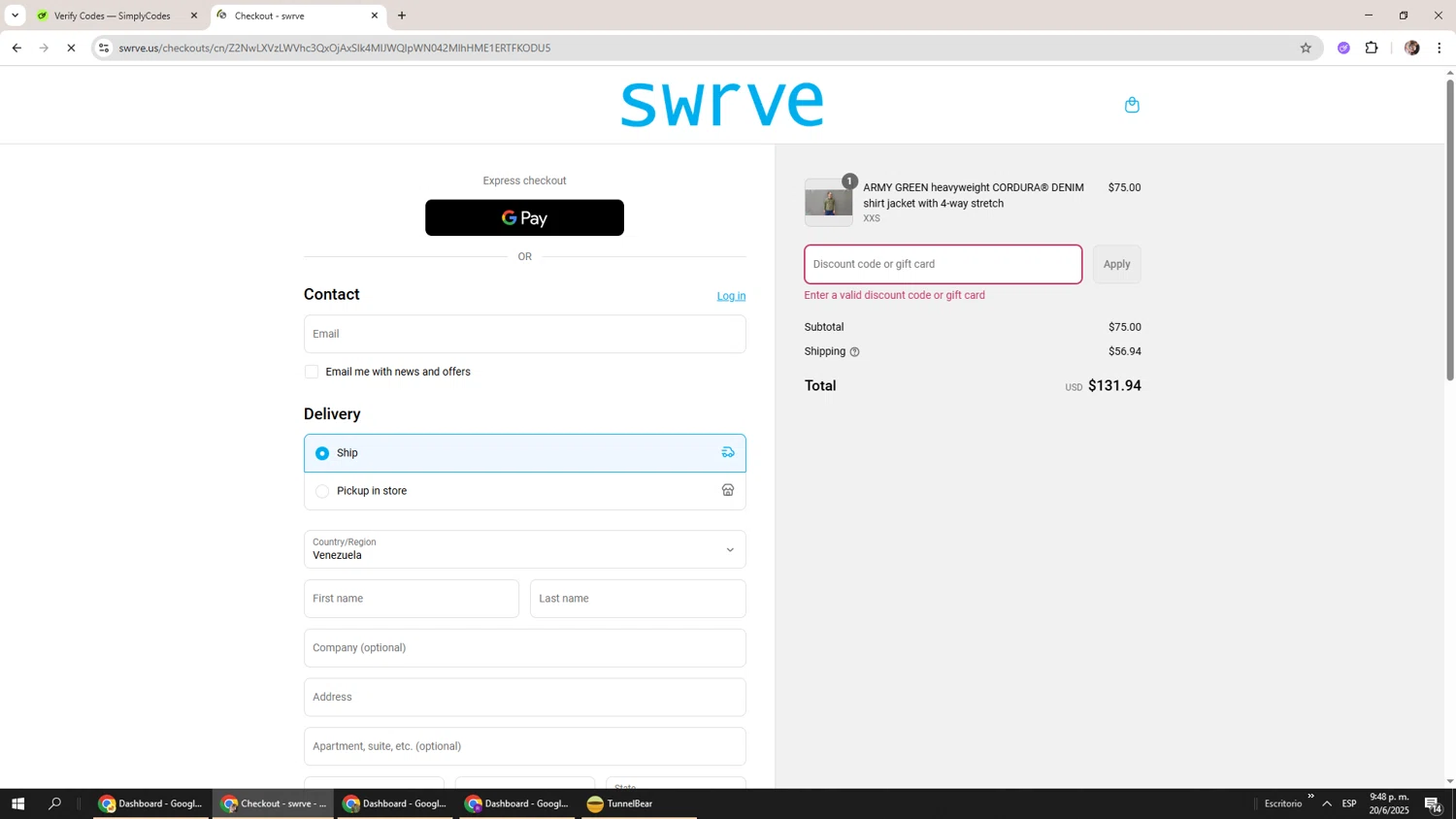The image size is (1456, 819).
Task: Open the Chrome profile avatar
Action: [1412, 48]
